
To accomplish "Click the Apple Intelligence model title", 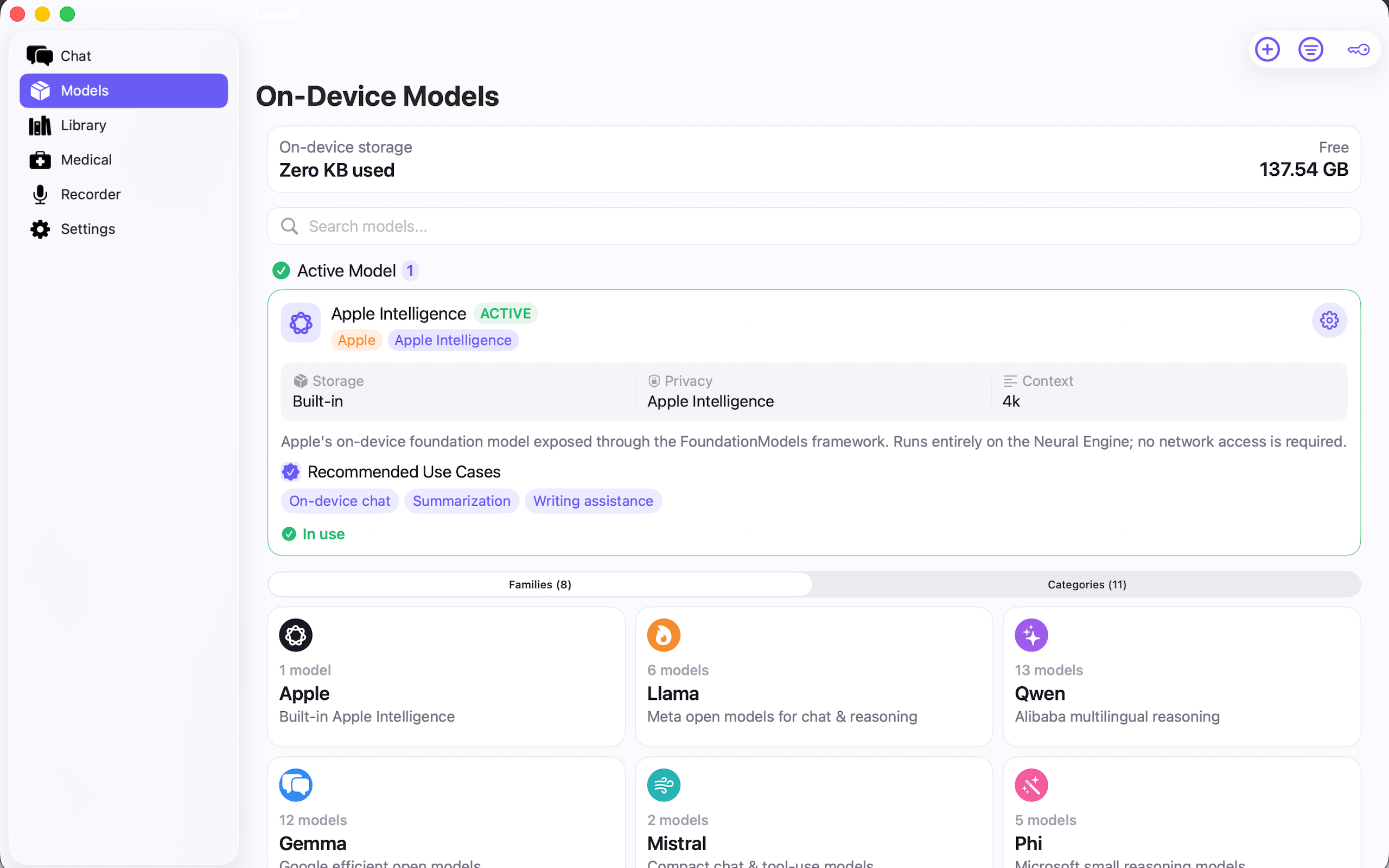I will [398, 314].
